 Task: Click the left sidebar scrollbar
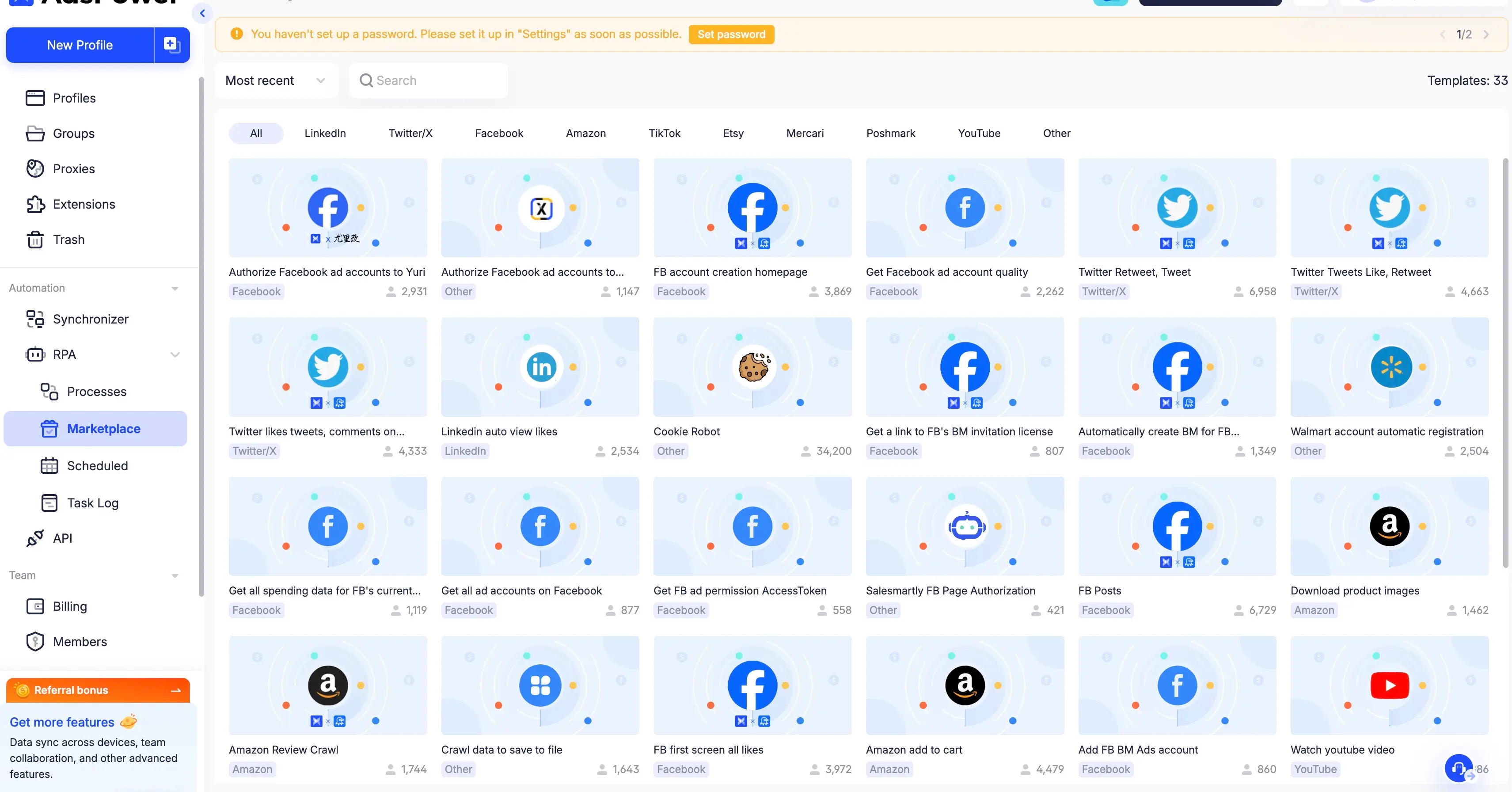201,336
